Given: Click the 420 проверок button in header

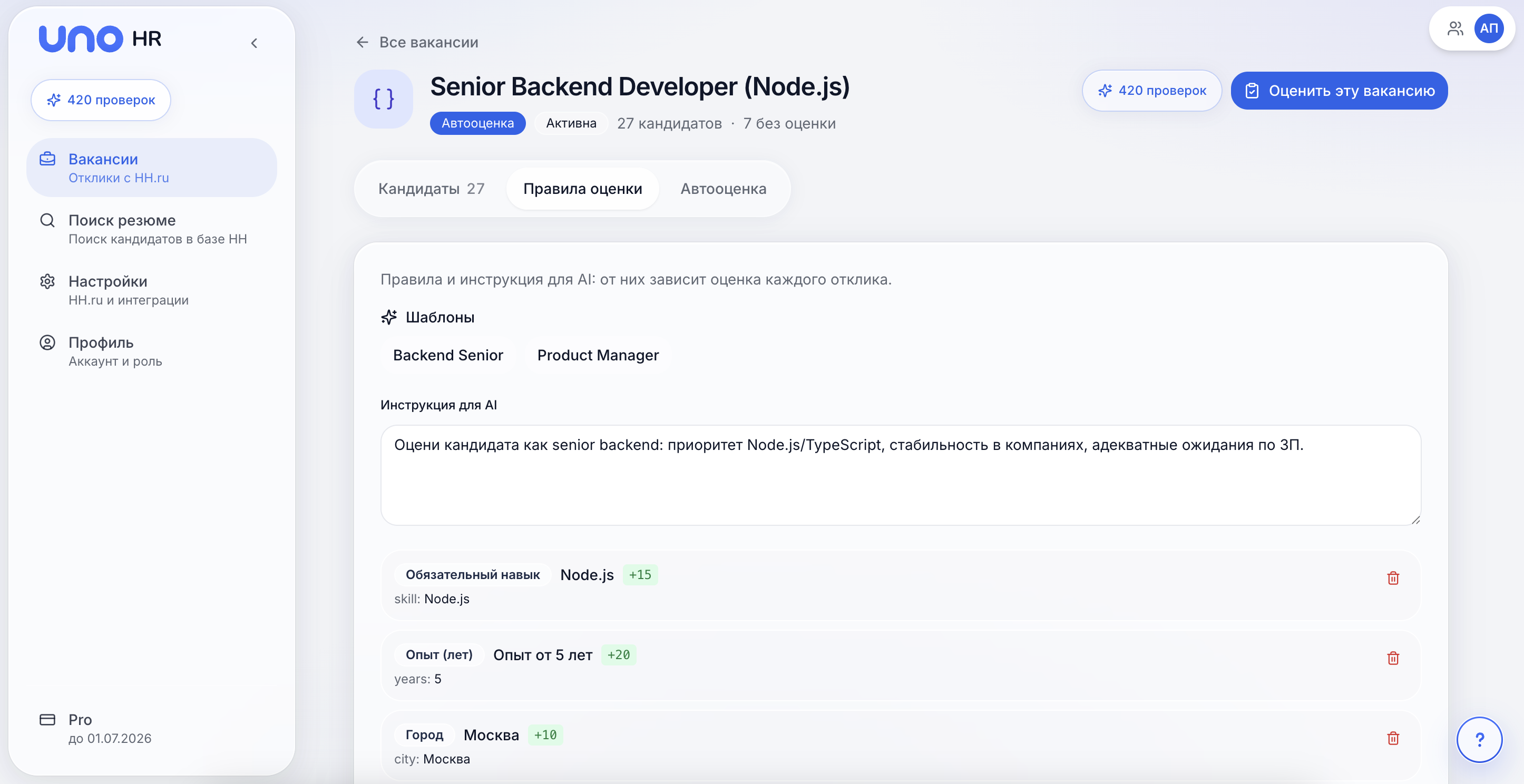Looking at the screenshot, I should [1151, 91].
